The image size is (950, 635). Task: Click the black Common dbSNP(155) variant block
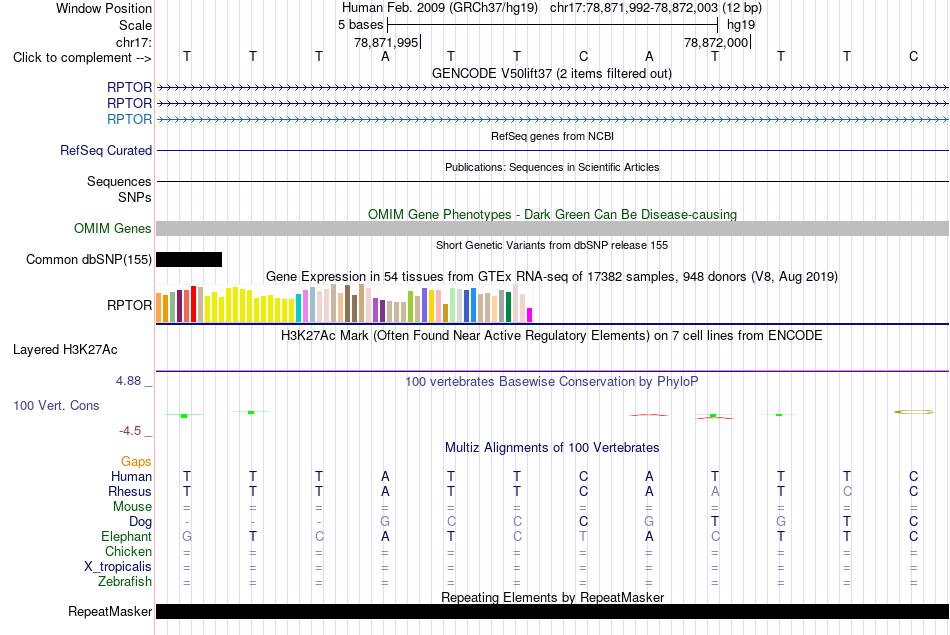(189, 259)
